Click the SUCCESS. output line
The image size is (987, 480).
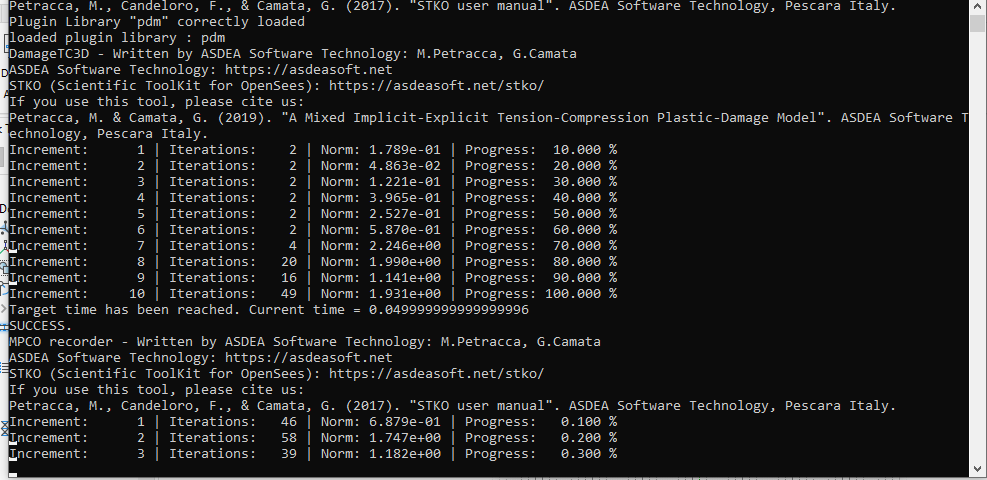tap(41, 326)
